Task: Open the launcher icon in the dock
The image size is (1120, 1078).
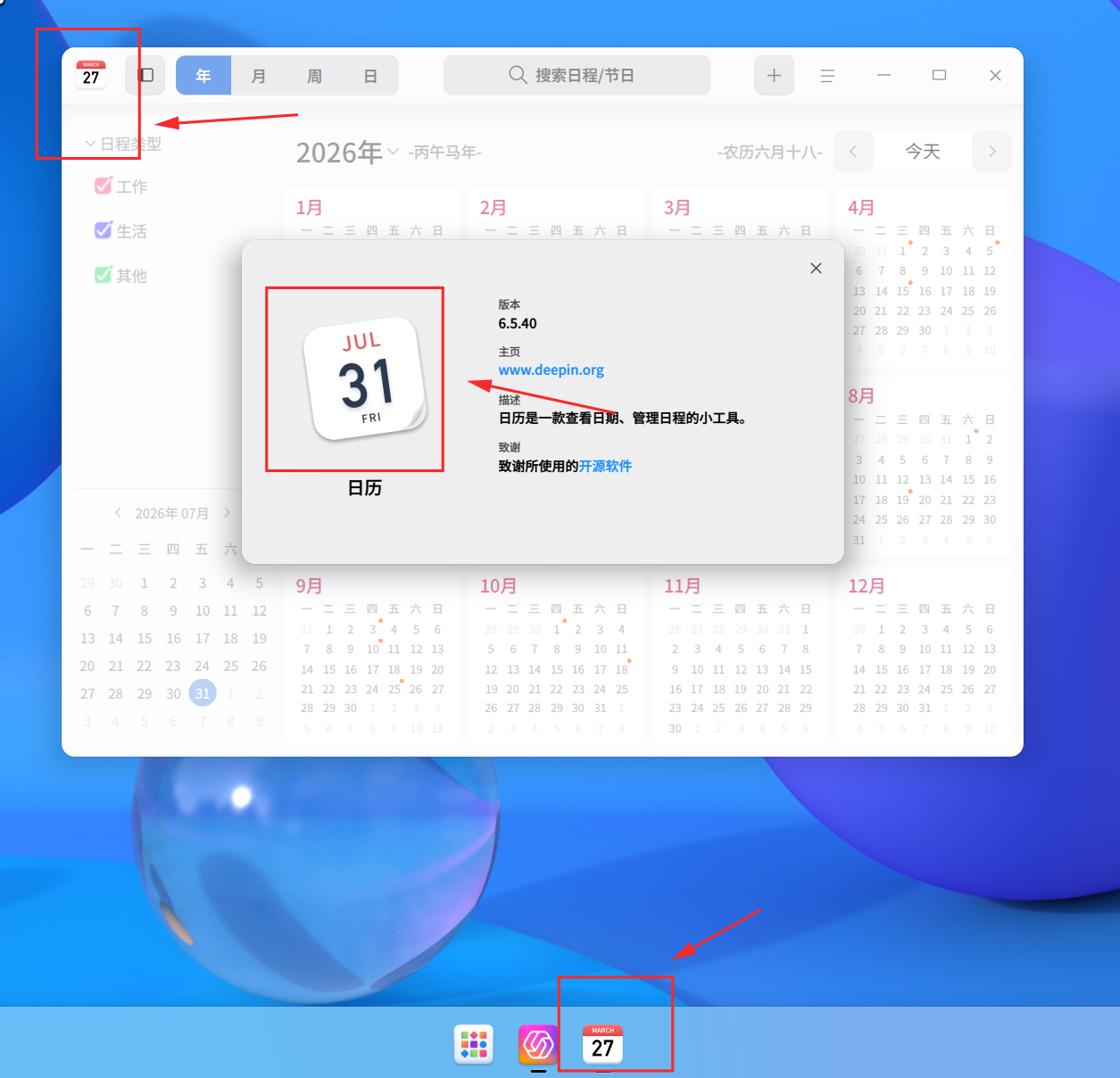Action: coord(474,1044)
